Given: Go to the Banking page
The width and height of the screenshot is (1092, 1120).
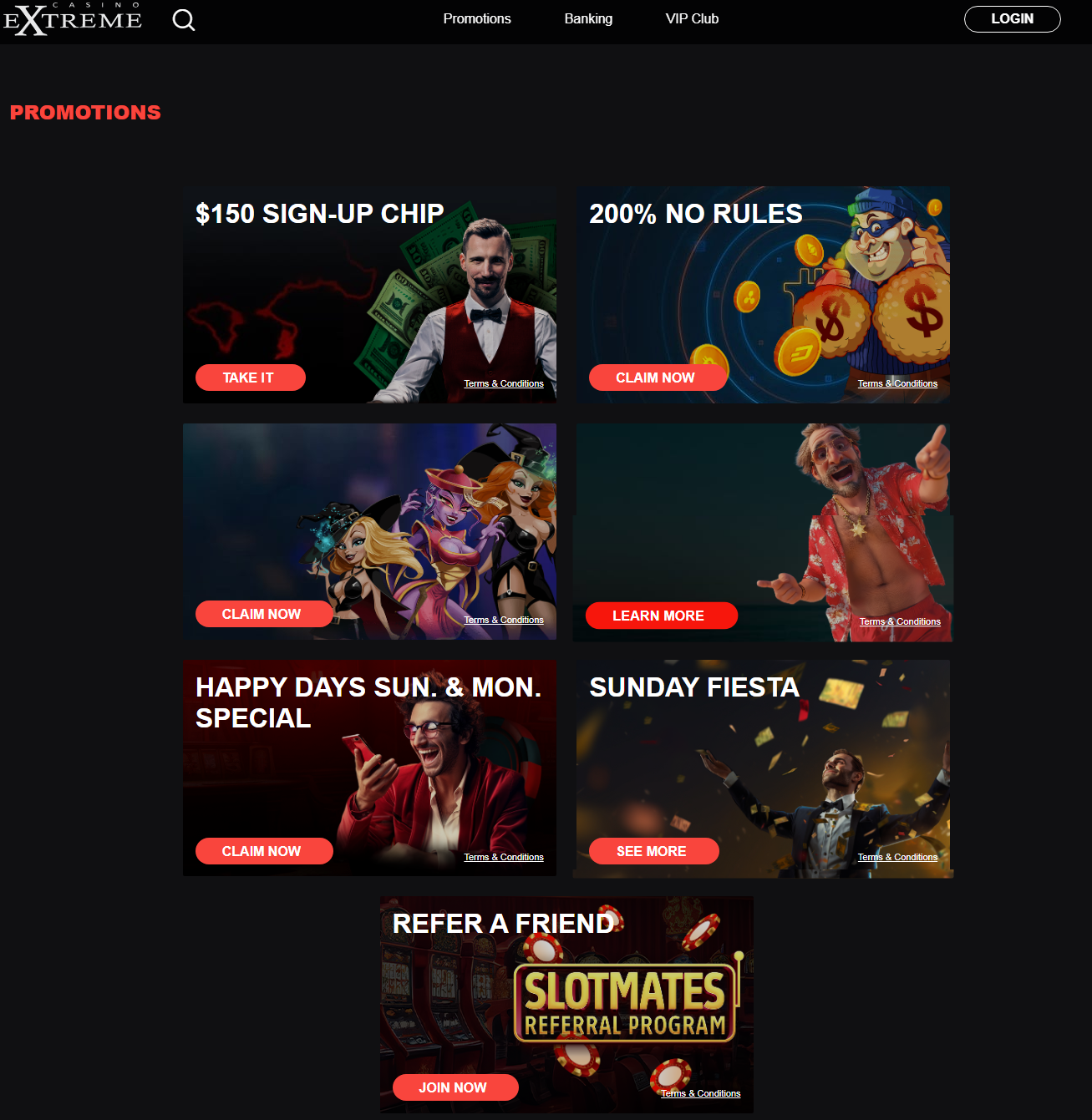Looking at the screenshot, I should tap(588, 18).
